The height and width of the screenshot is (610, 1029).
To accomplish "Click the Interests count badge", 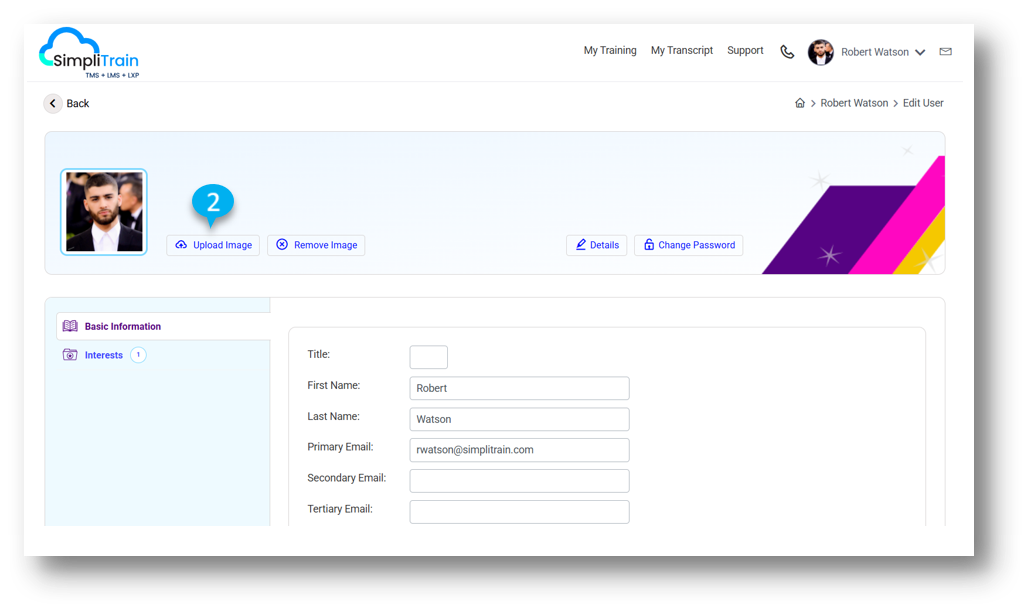I will [x=138, y=355].
